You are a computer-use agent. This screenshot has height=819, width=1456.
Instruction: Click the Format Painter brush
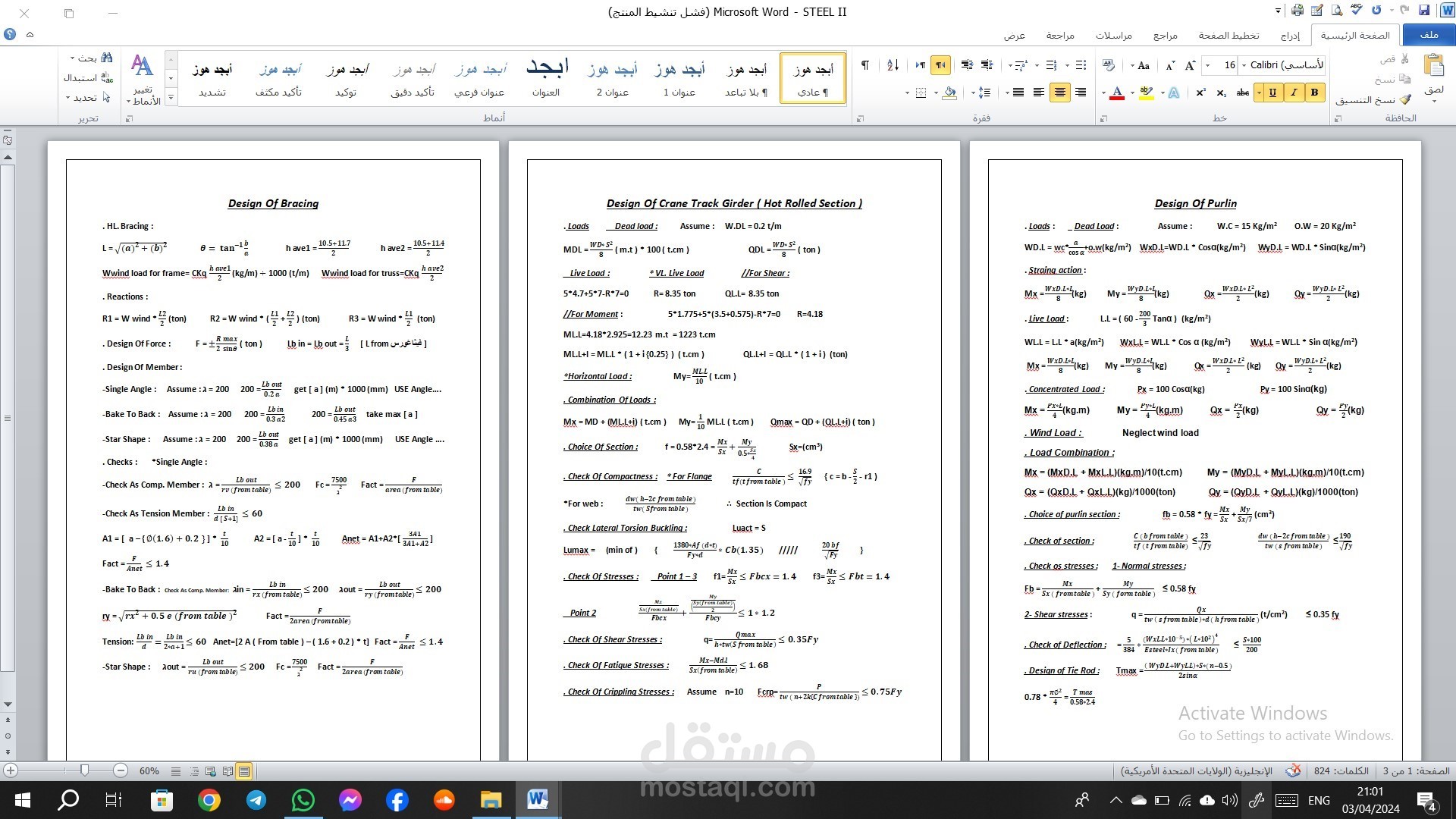1404,99
